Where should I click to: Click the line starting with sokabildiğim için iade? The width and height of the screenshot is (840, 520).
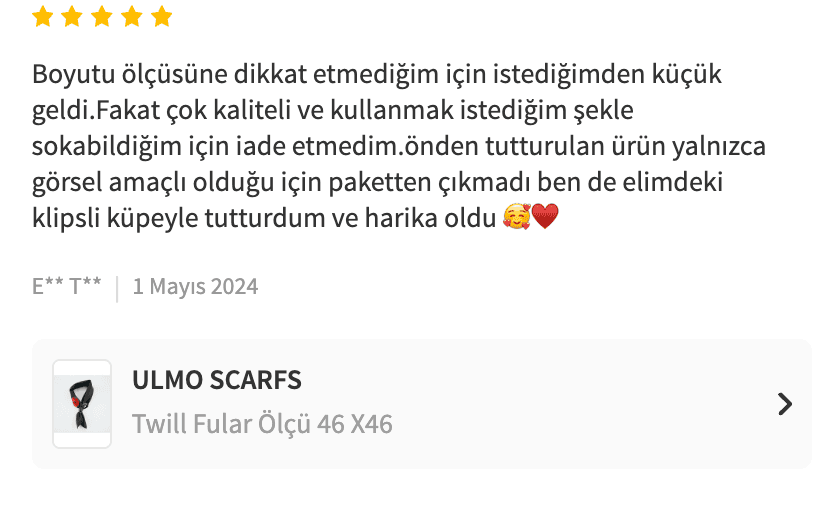pyautogui.click(x=399, y=146)
